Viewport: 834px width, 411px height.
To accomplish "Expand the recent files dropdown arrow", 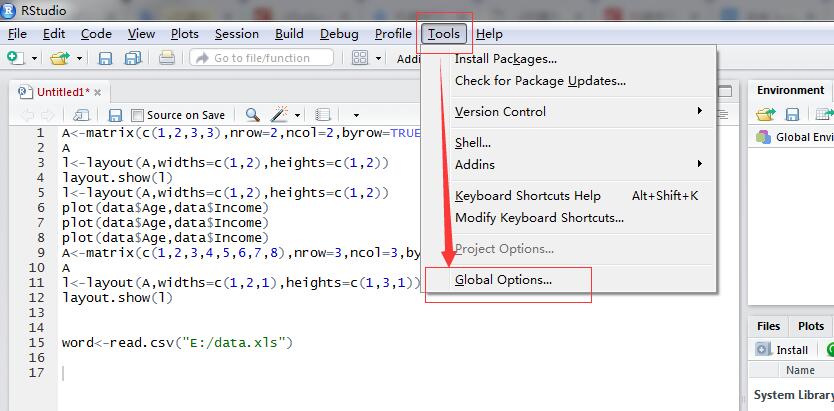I will click(x=79, y=58).
